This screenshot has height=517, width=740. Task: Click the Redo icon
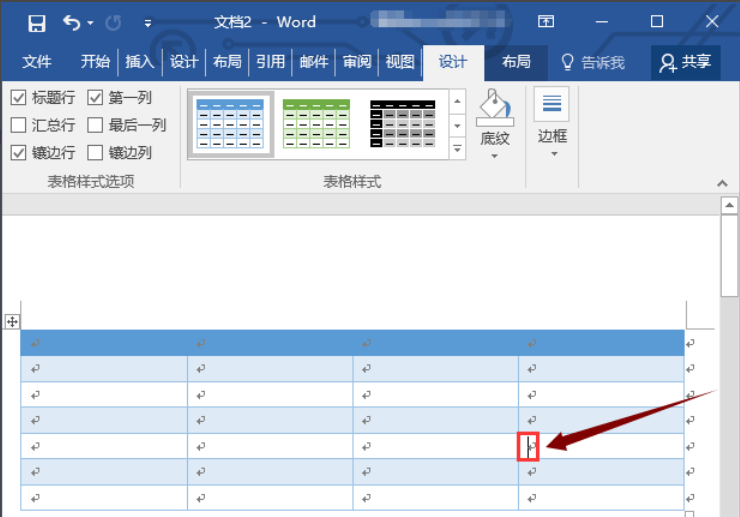click(113, 22)
